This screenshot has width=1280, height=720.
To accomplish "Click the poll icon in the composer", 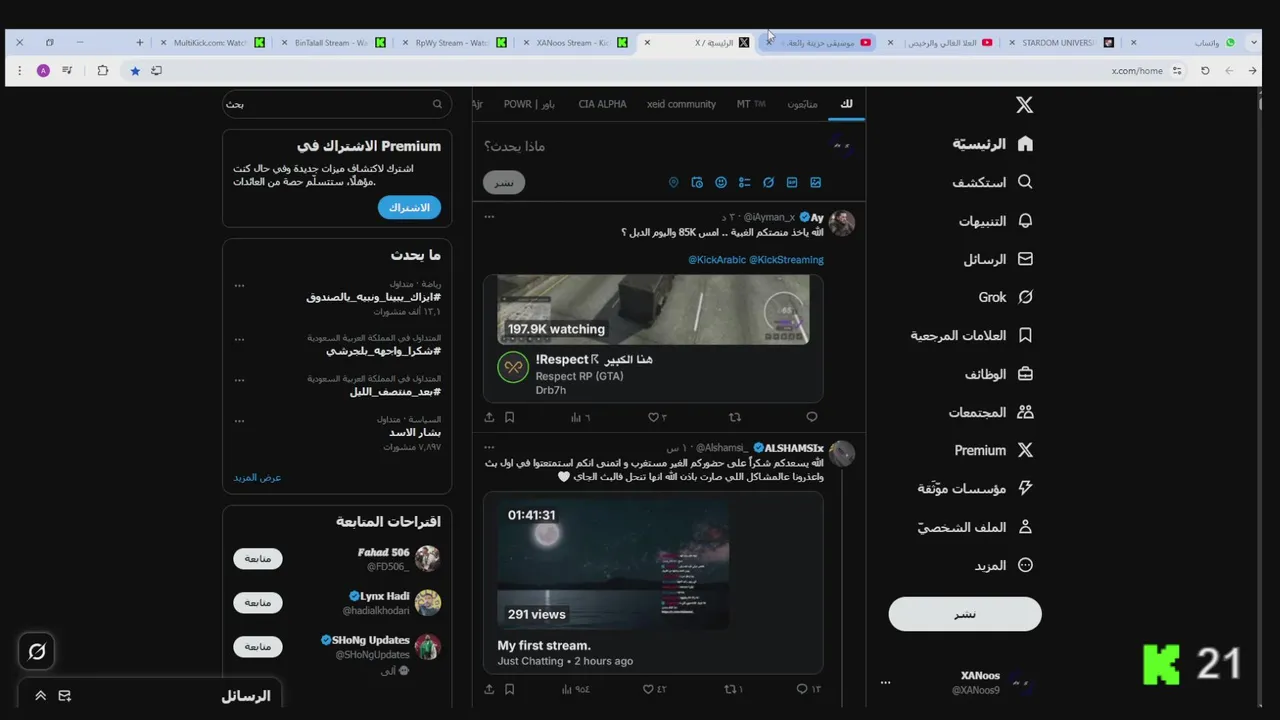I will point(744,183).
